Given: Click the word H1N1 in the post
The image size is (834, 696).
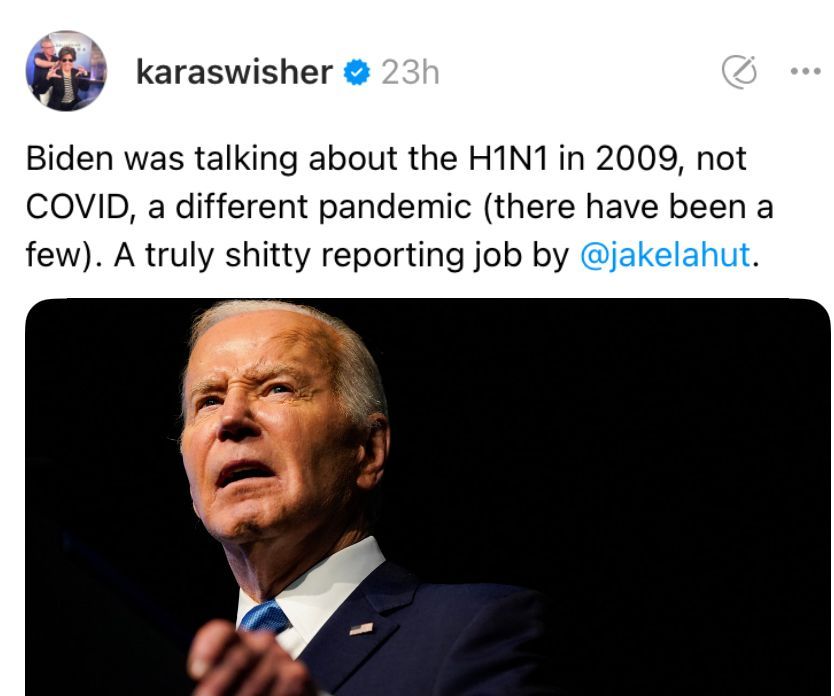Looking at the screenshot, I should [x=507, y=158].
